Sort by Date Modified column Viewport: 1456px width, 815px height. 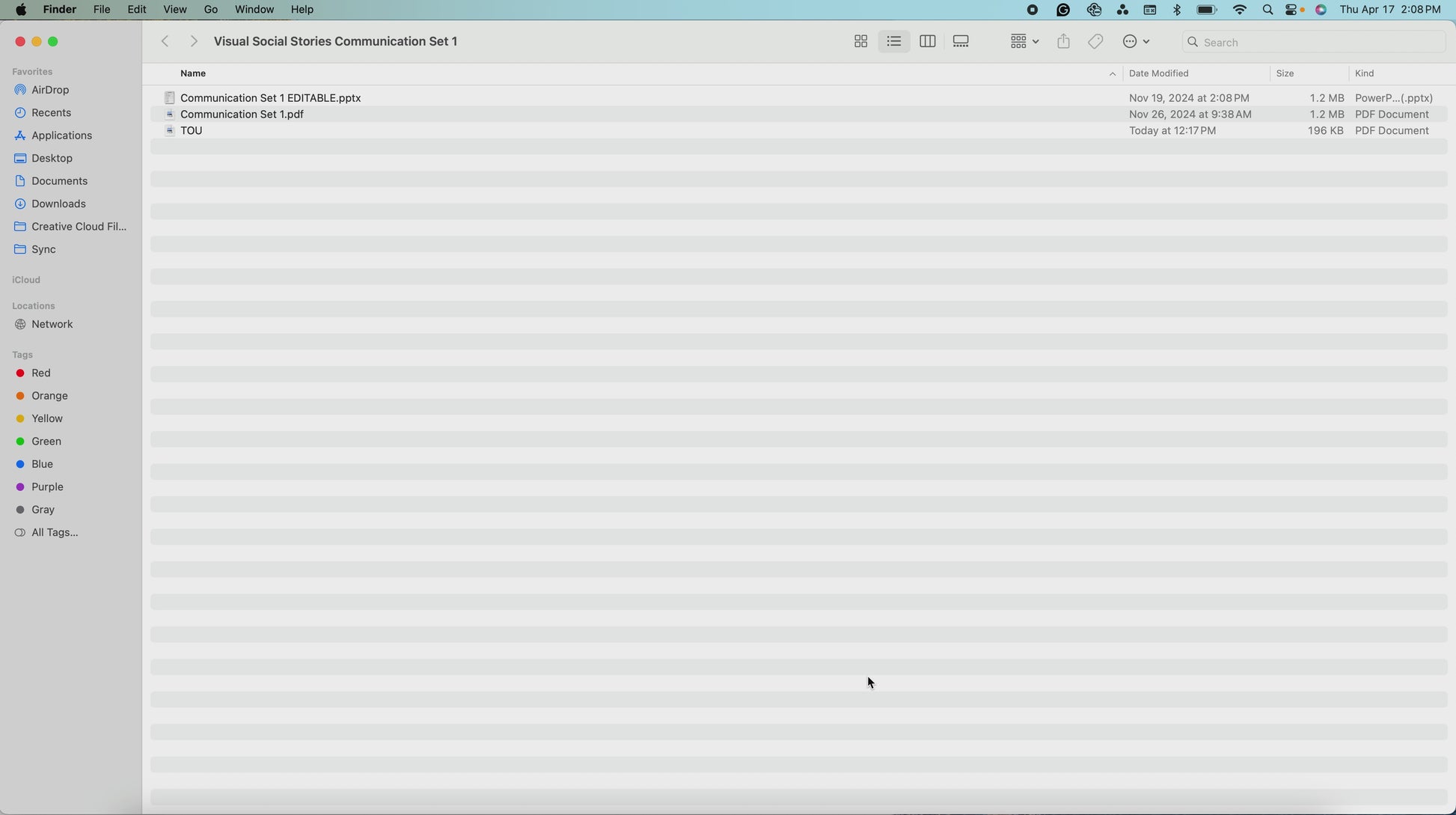click(1158, 73)
